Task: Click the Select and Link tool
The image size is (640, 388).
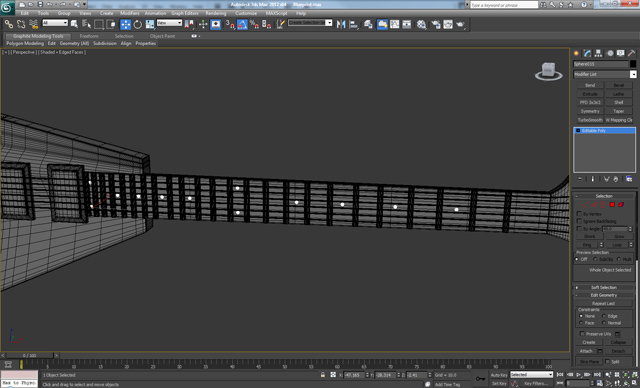Action: tap(9, 24)
